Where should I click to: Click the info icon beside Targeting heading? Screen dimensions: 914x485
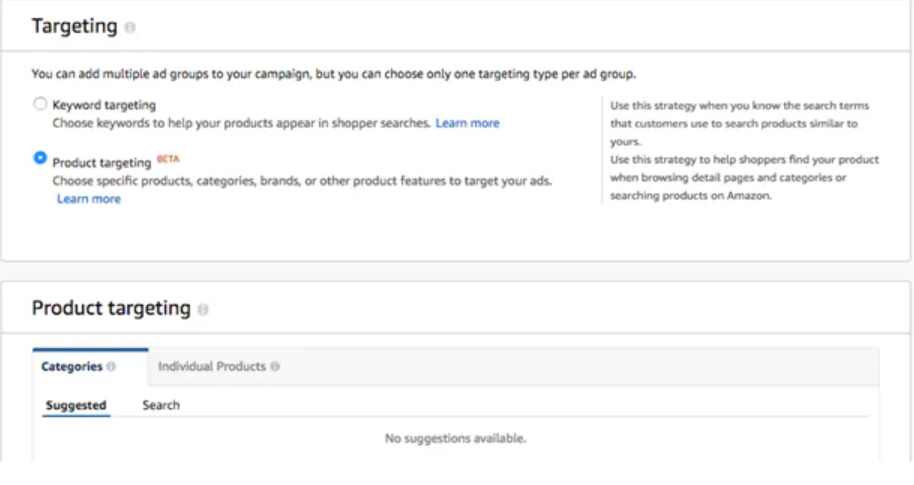[130, 27]
